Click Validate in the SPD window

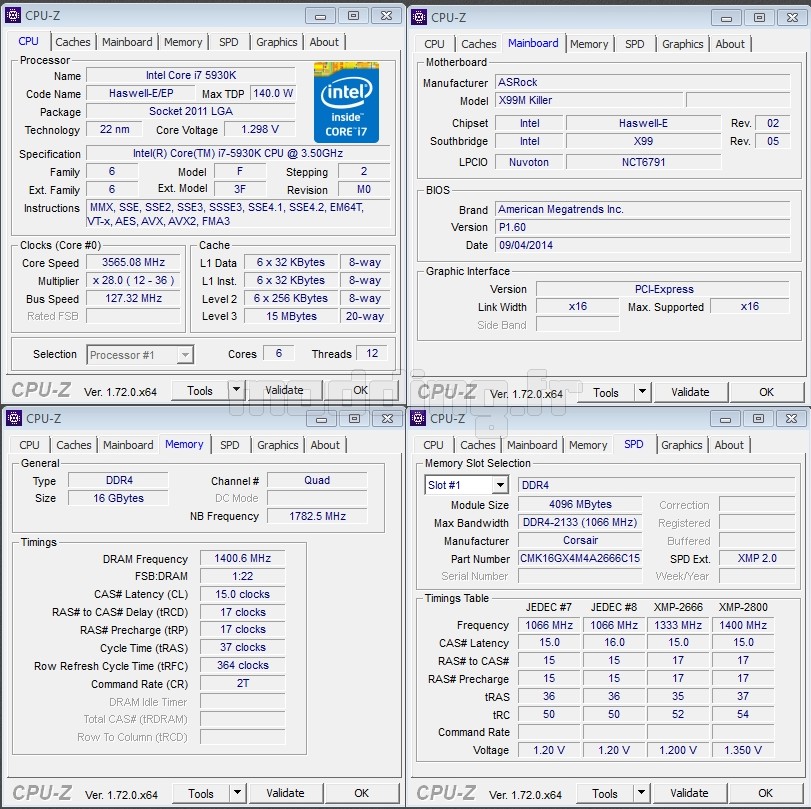click(x=689, y=793)
